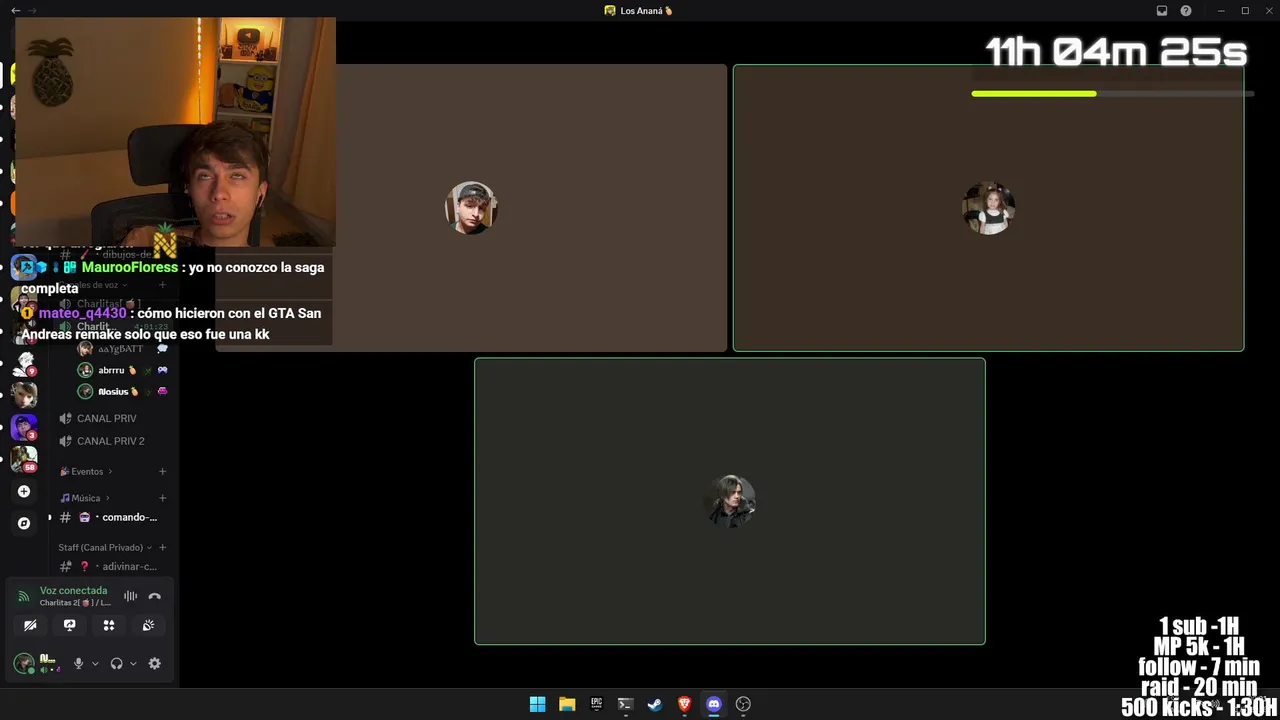This screenshot has height=720, width=1280.
Task: Open the Help question mark icon
Action: coord(1186,10)
